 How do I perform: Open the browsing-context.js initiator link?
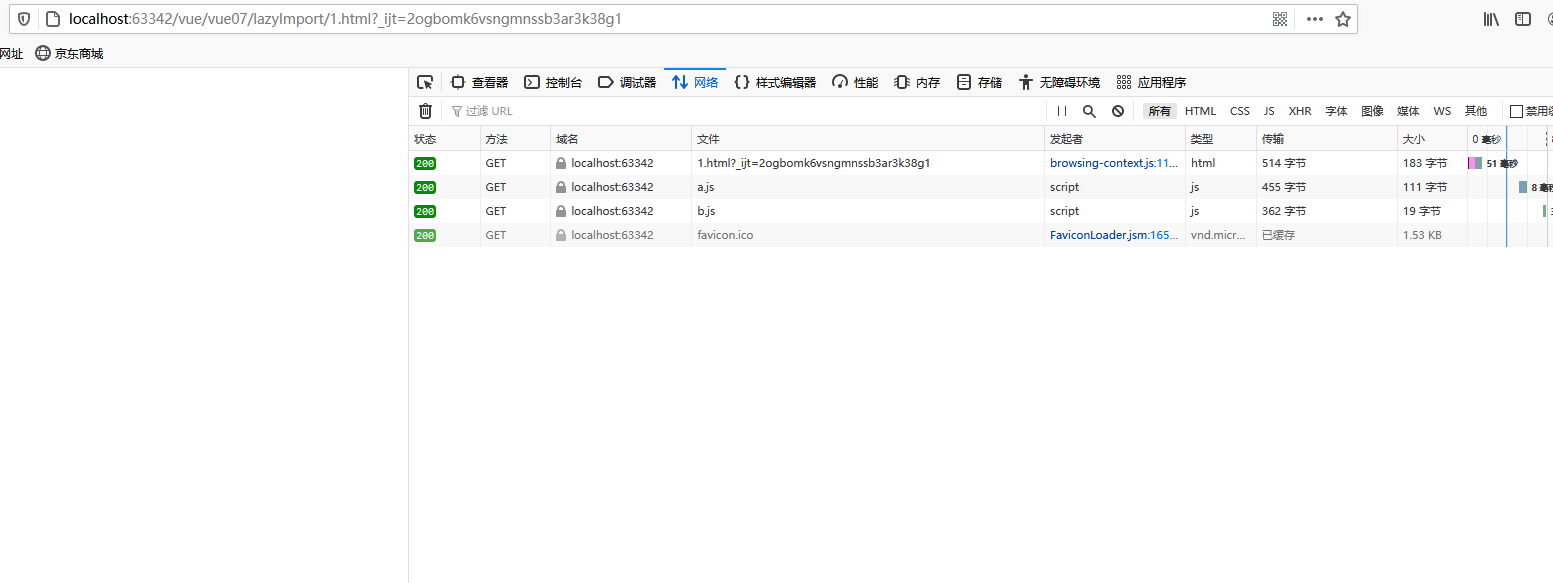1114,163
